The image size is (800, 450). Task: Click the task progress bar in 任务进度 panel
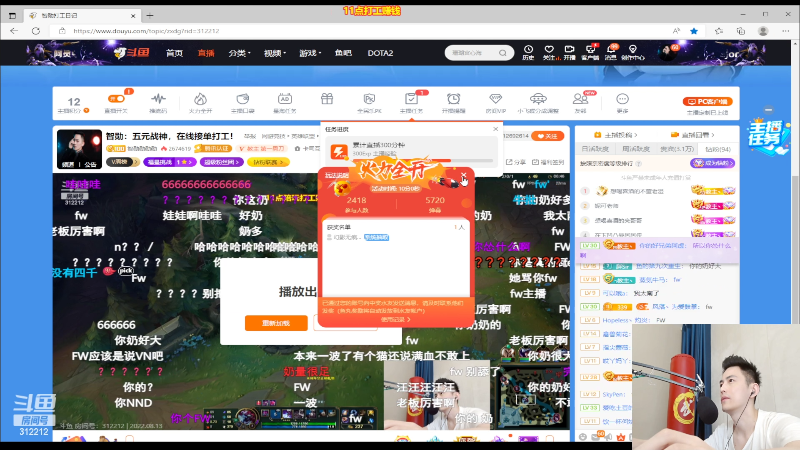423,160
